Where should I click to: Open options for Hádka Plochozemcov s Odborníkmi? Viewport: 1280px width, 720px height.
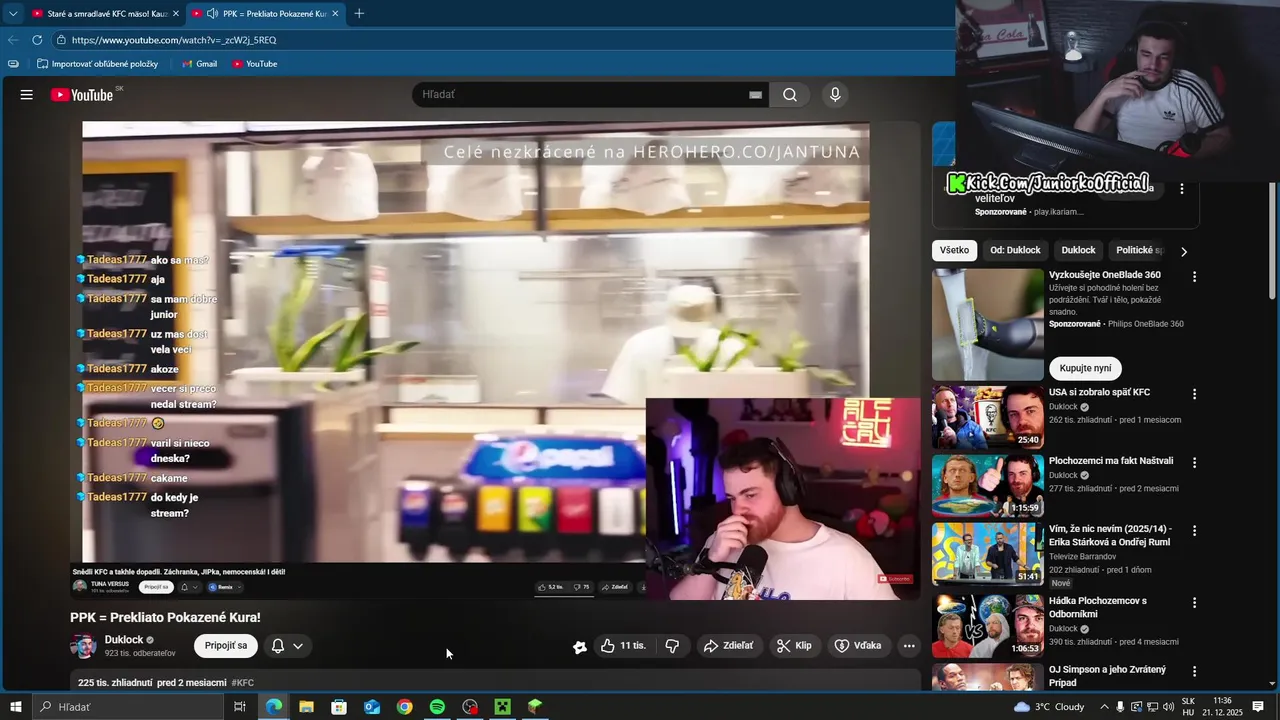click(1193, 603)
